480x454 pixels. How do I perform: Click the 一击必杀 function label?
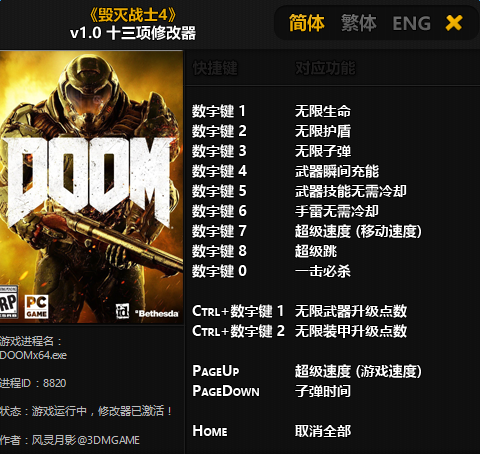[323, 271]
